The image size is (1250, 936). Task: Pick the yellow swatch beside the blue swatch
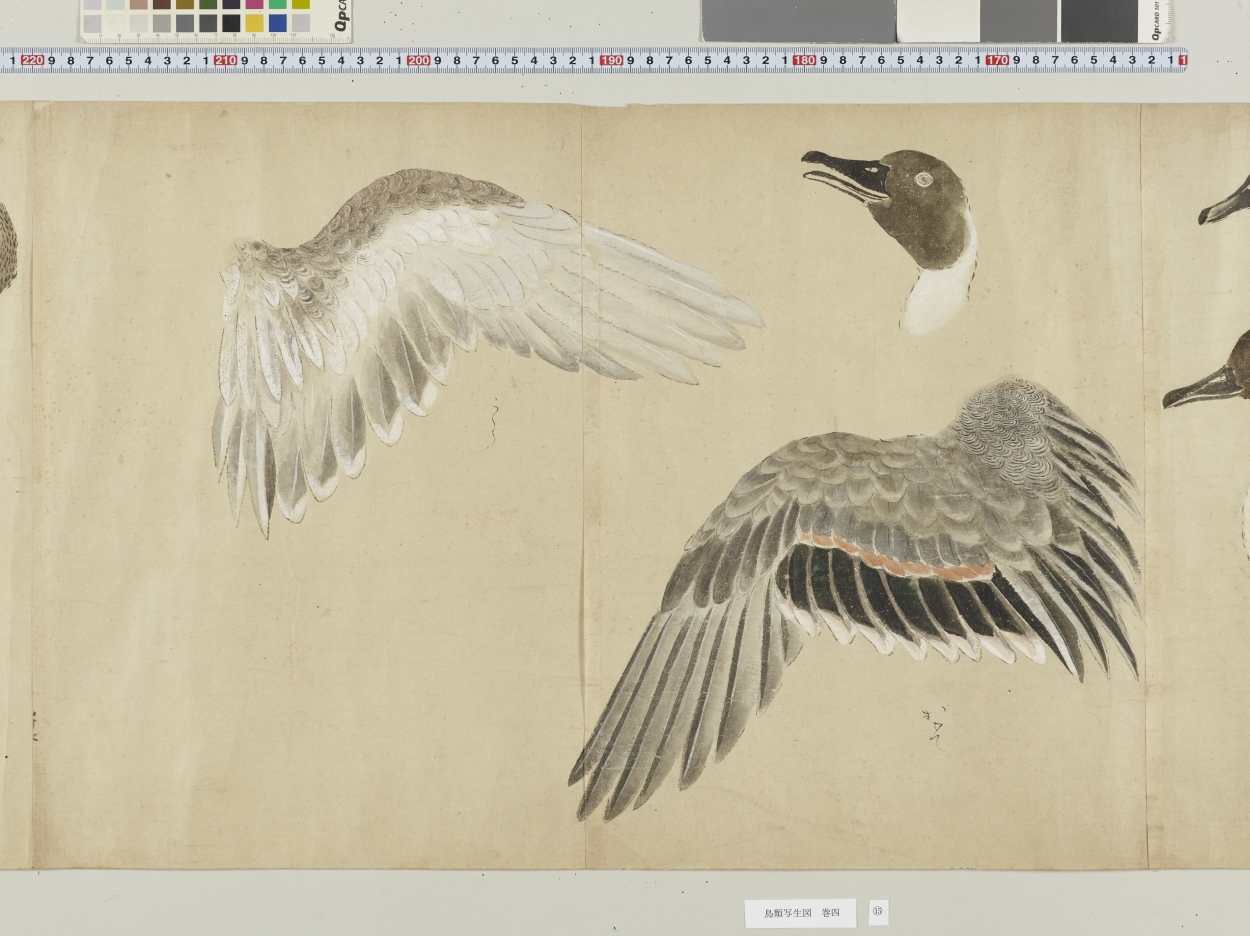click(x=254, y=22)
